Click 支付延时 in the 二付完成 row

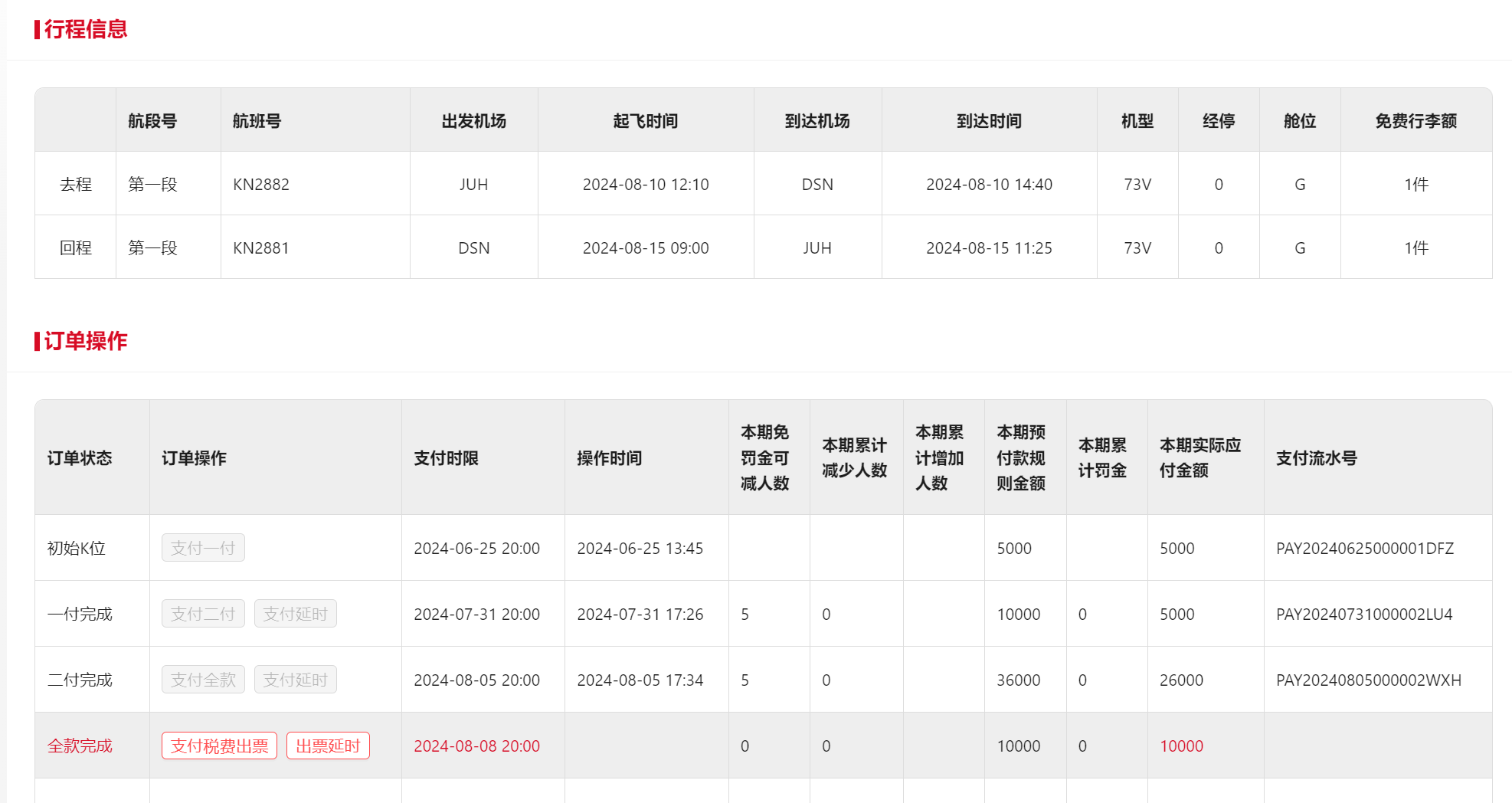coord(295,680)
